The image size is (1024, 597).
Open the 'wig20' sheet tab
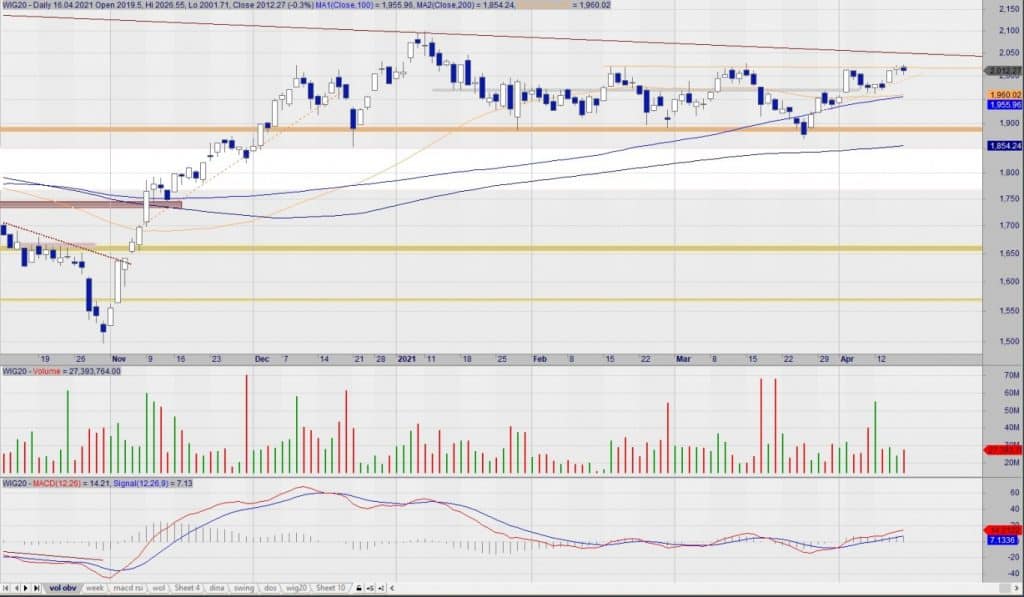coord(295,588)
